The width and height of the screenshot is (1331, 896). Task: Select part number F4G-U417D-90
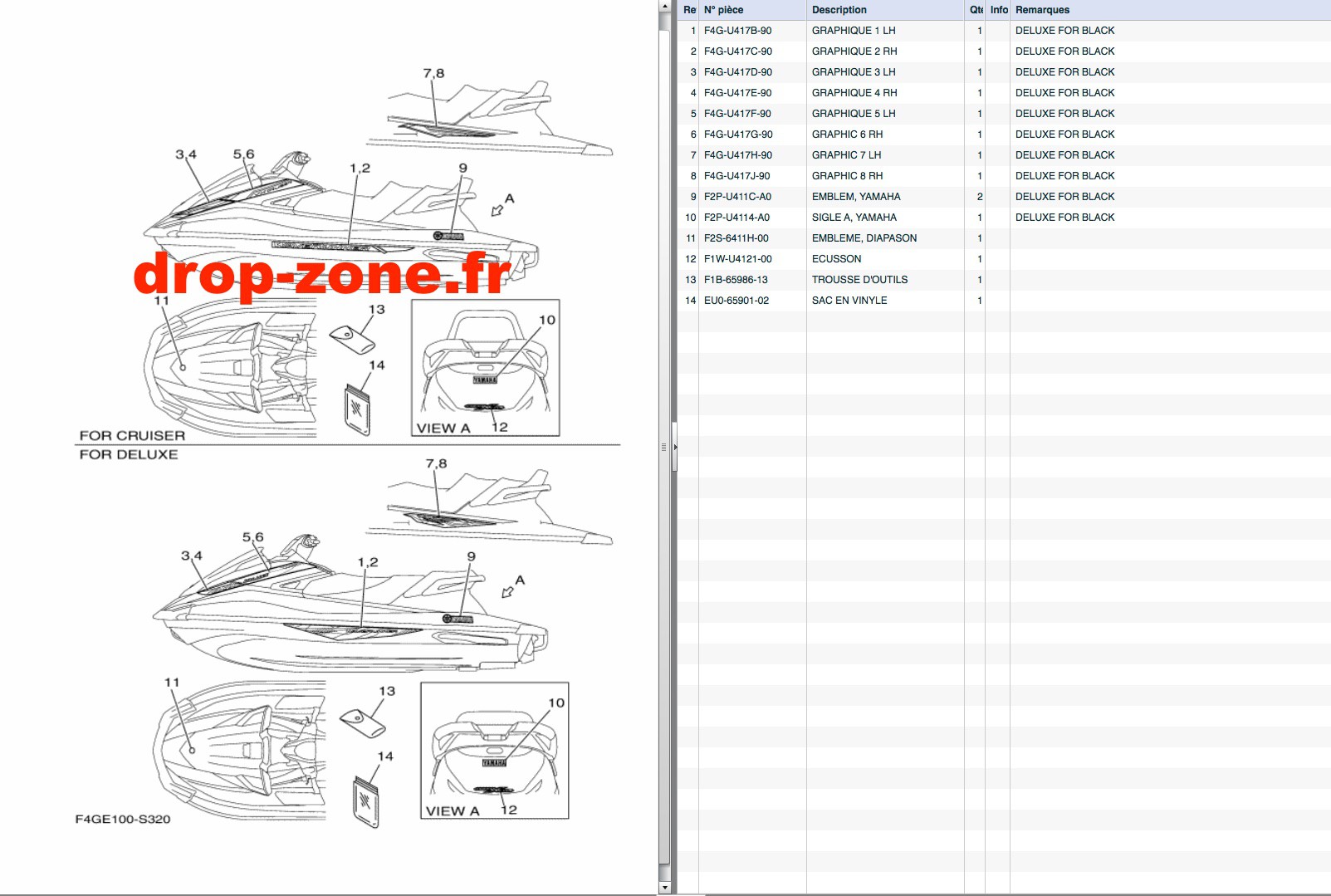[737, 72]
